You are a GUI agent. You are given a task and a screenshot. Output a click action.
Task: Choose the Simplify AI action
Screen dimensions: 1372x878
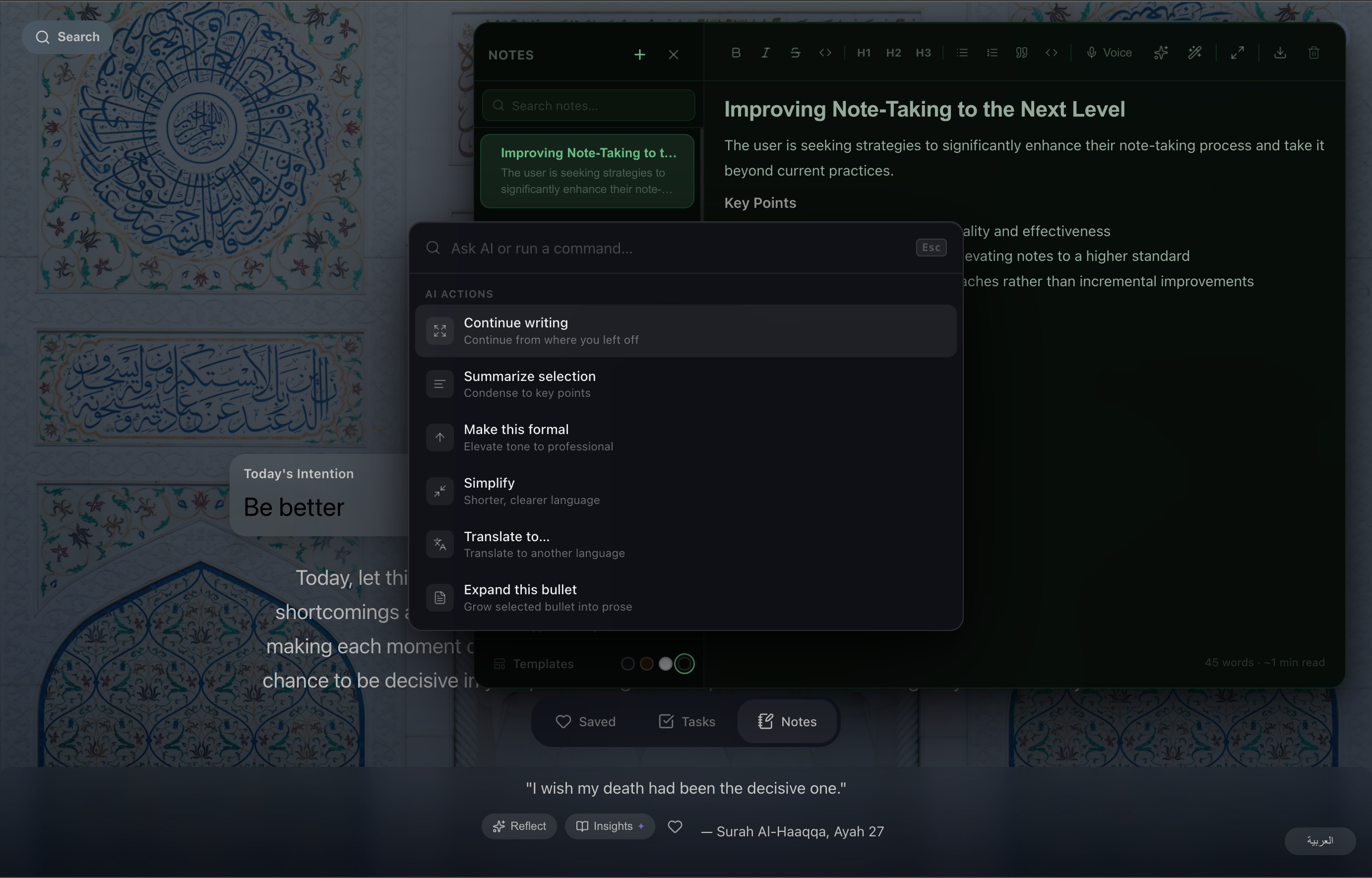pos(685,492)
